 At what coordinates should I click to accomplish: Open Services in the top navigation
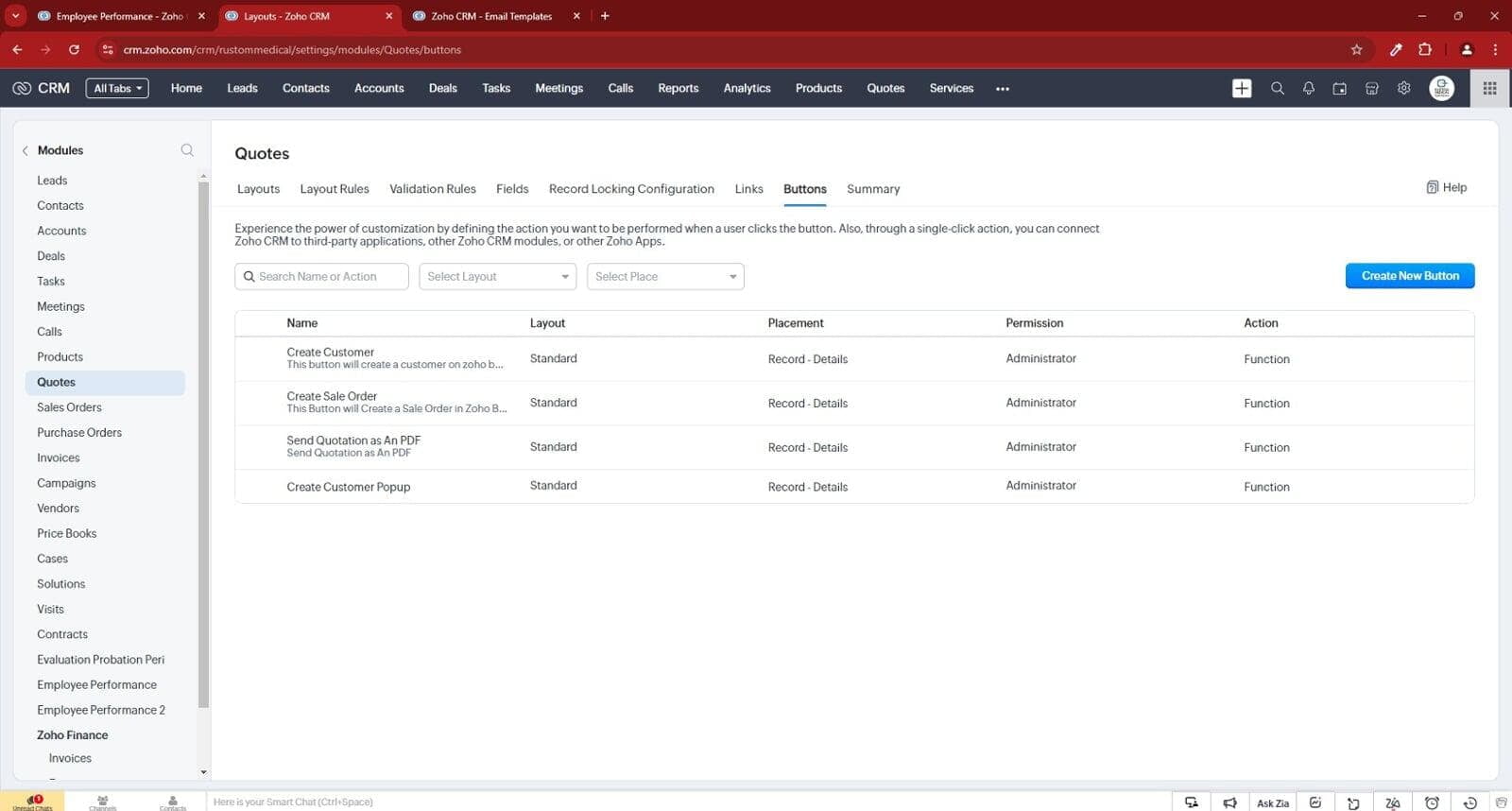tap(952, 88)
